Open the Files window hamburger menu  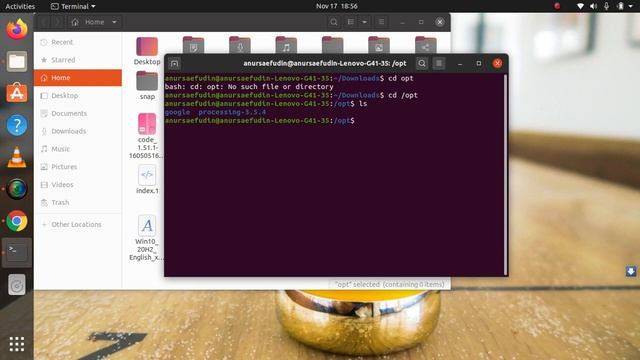[x=381, y=22]
